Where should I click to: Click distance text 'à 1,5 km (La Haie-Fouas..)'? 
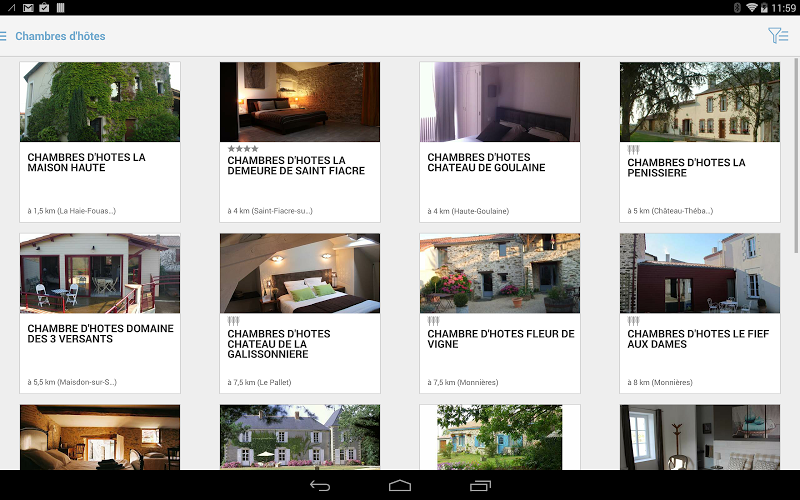click(71, 211)
